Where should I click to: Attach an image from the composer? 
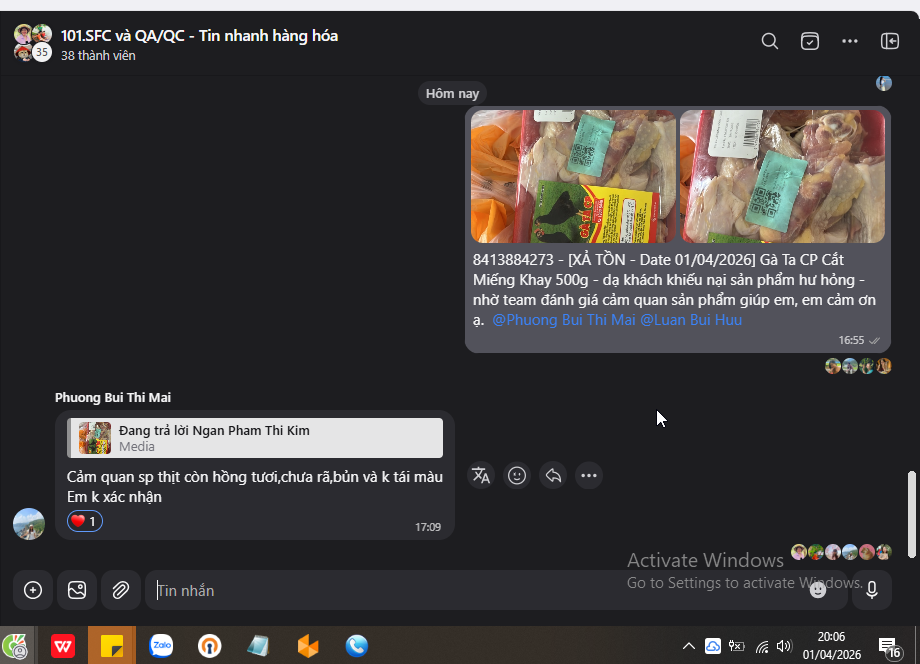click(77, 590)
